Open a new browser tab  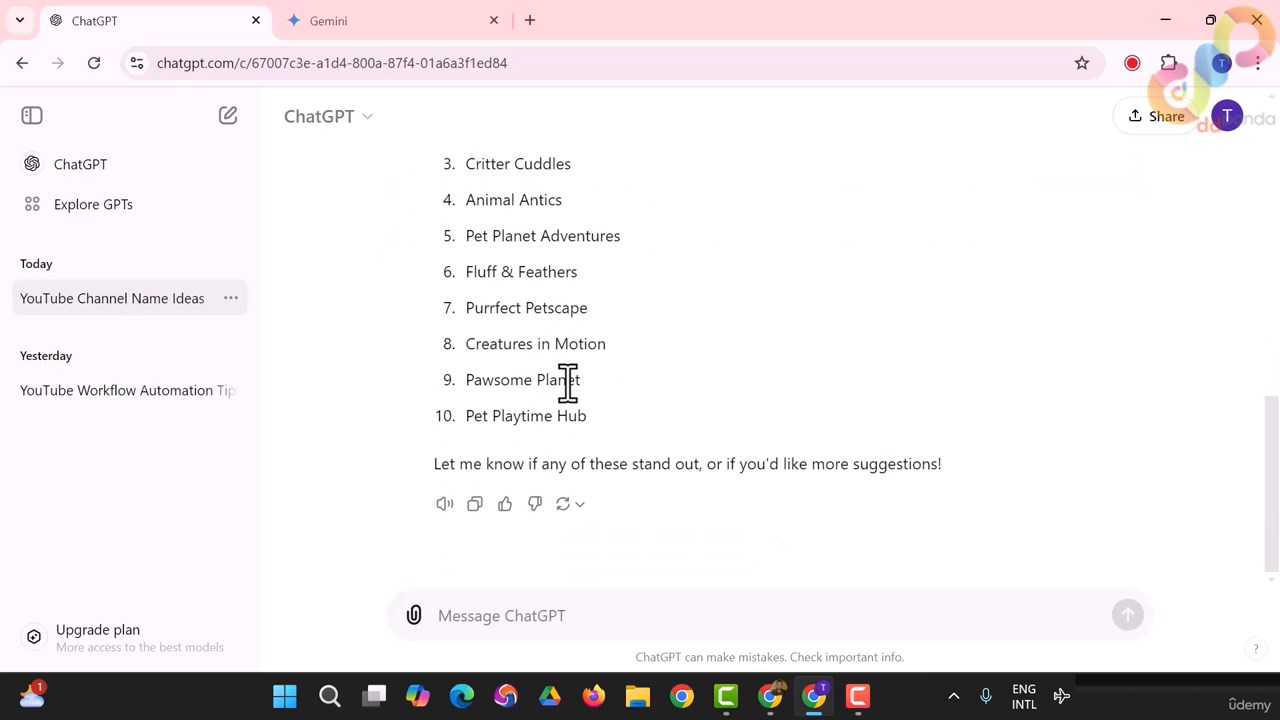pyautogui.click(x=530, y=20)
